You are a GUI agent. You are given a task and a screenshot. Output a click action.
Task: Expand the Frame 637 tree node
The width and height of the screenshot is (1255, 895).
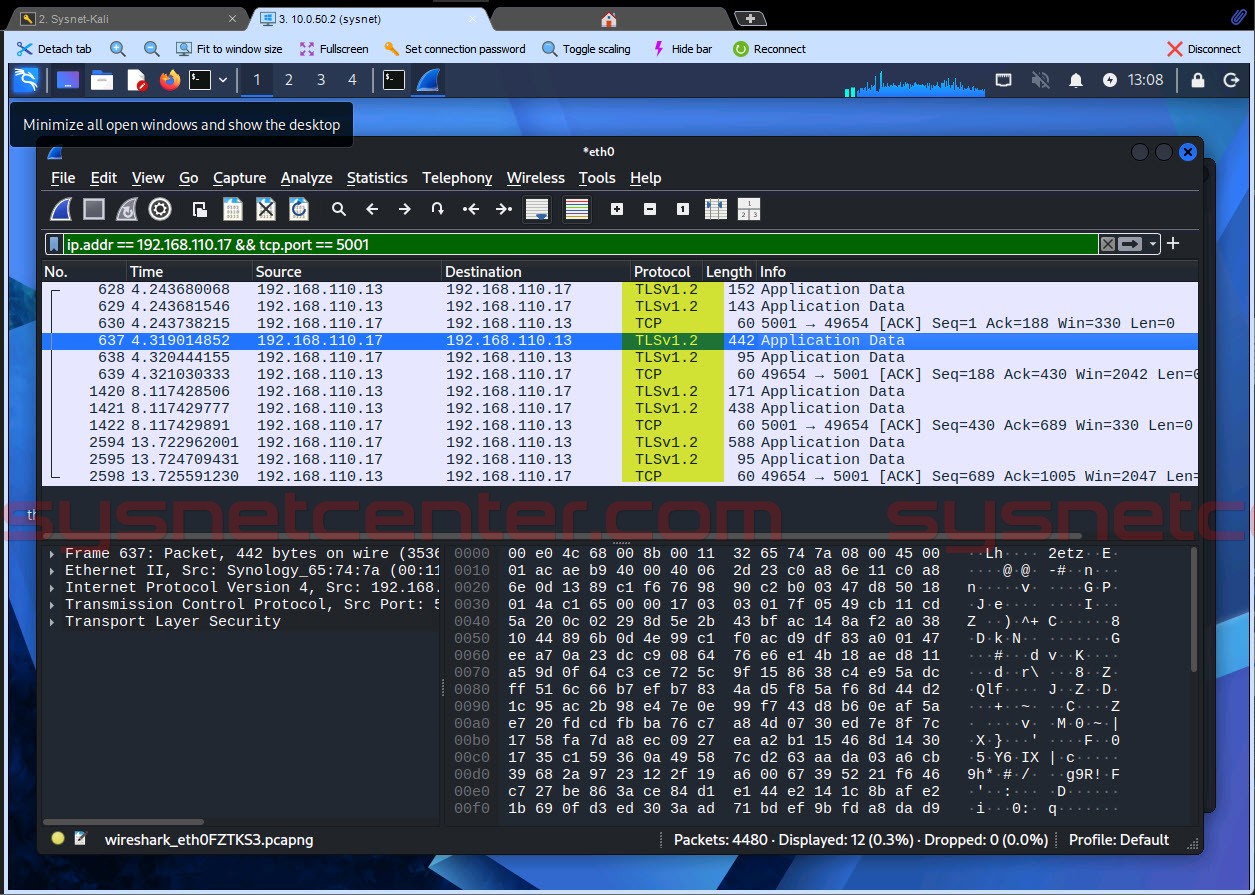point(52,553)
